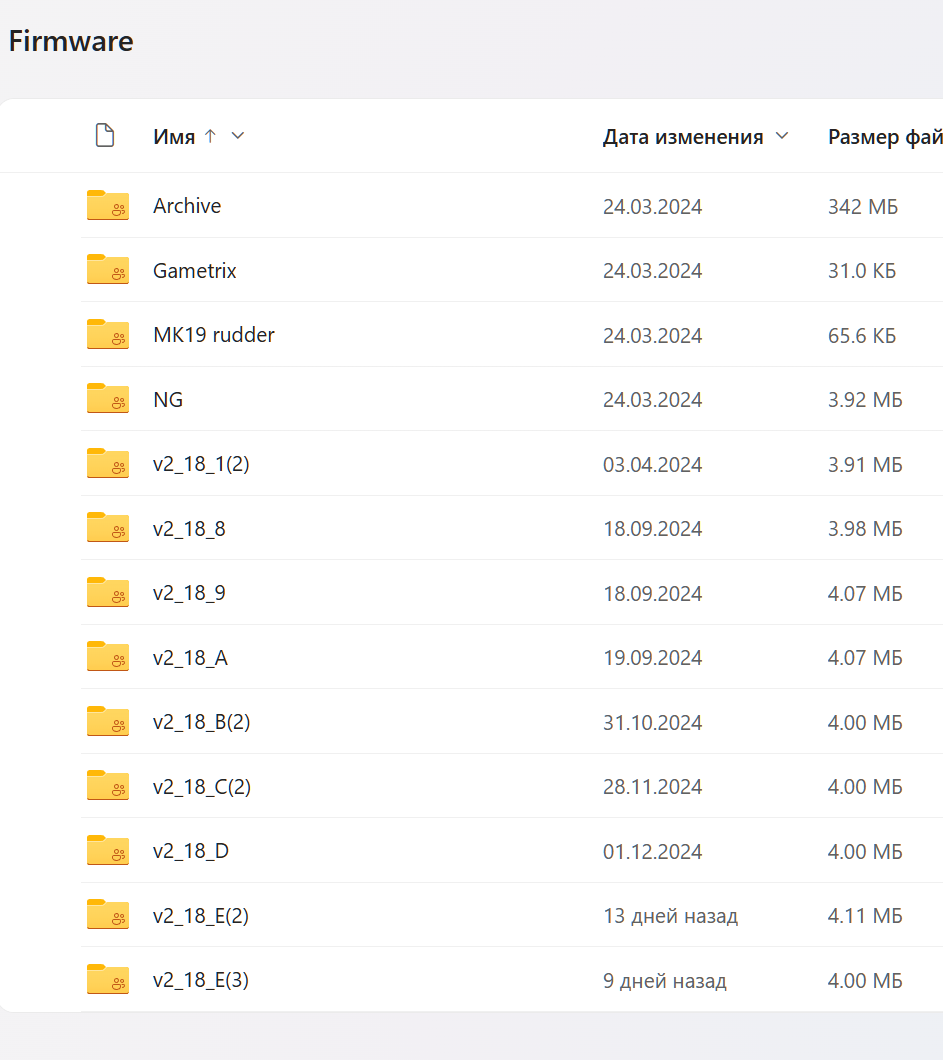Click the '9 дней назад' date cell
Image resolution: width=943 pixels, height=1060 pixels.
pyautogui.click(x=664, y=981)
